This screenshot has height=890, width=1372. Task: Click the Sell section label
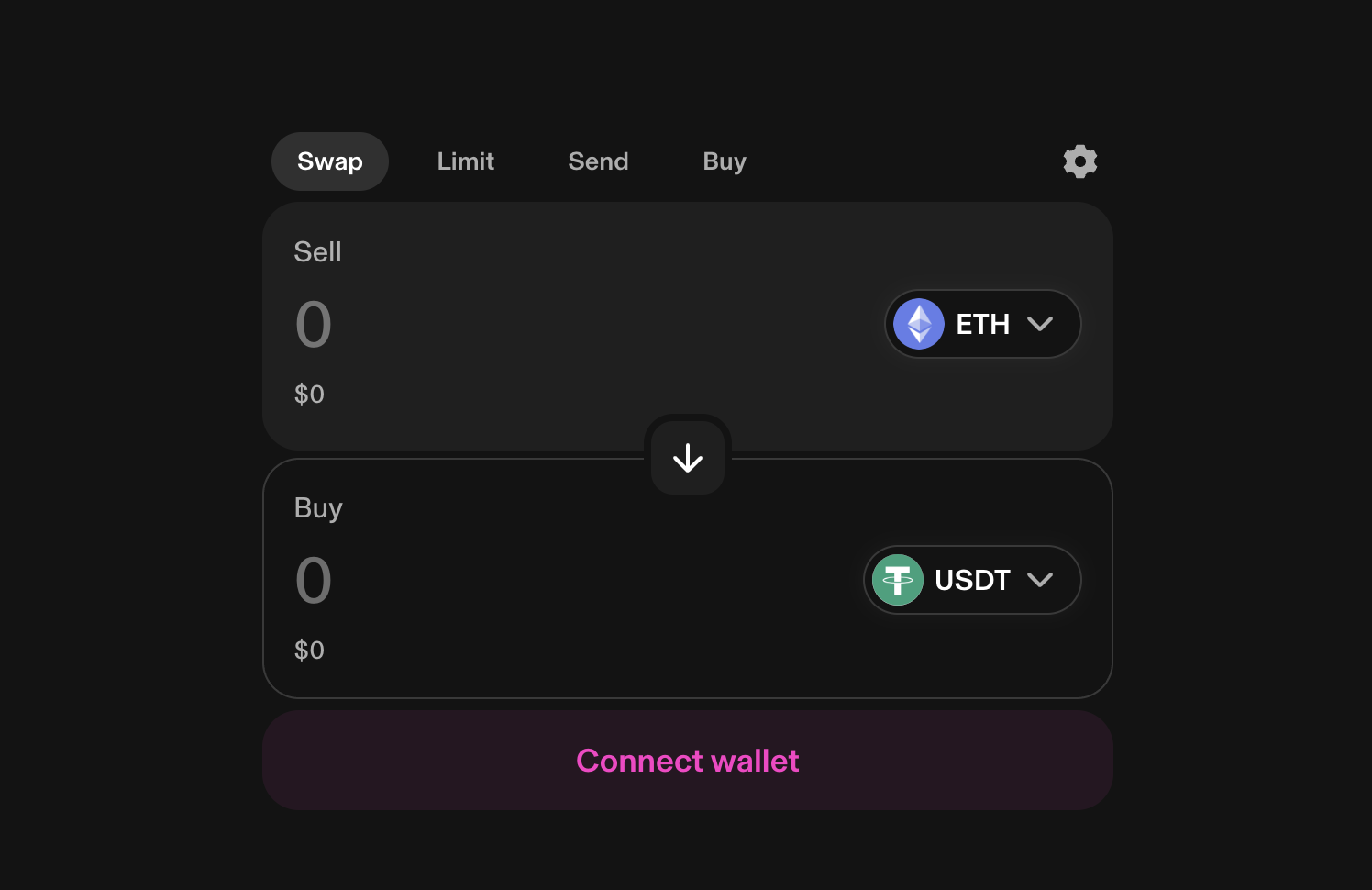(317, 251)
